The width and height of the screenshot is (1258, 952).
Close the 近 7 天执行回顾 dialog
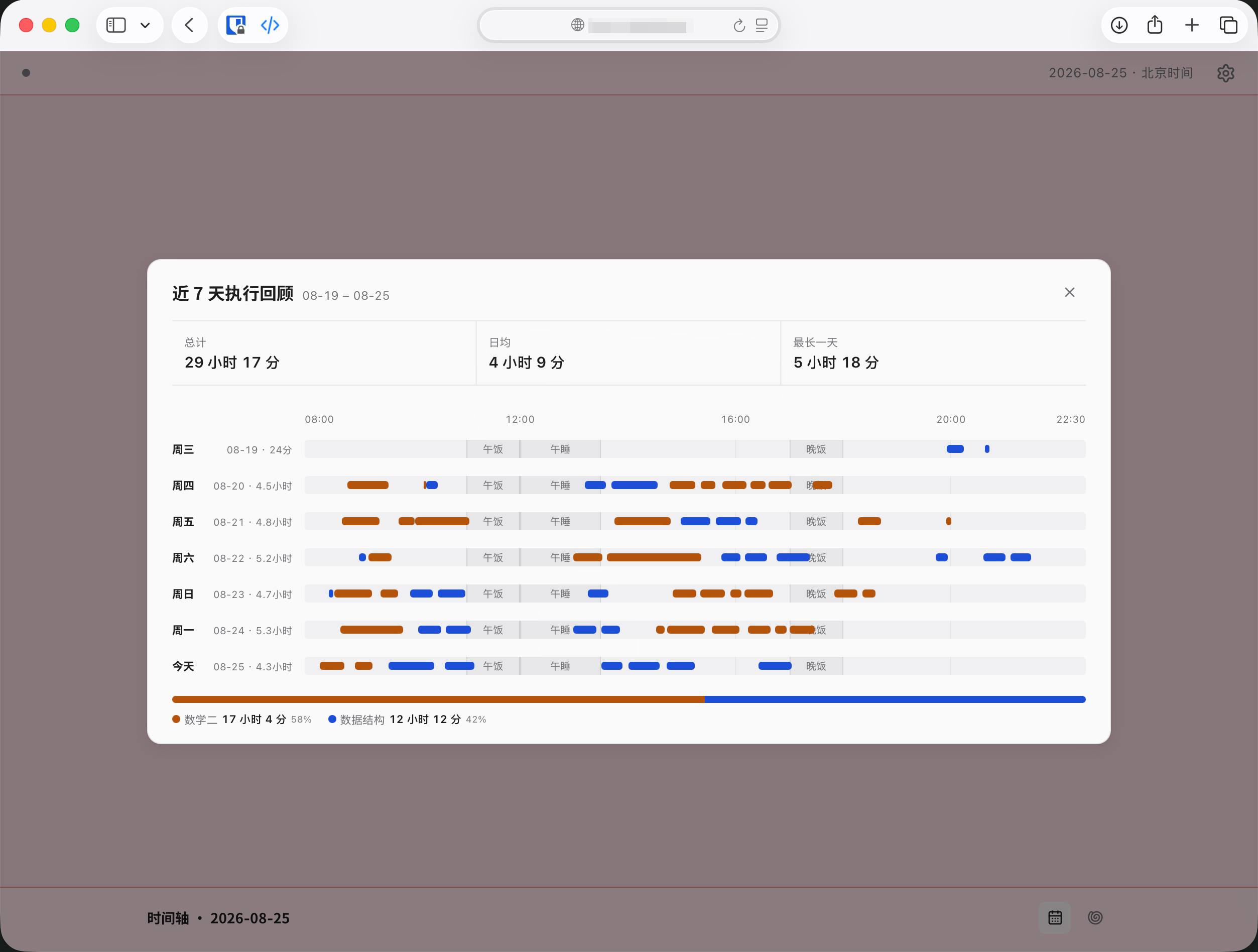pyautogui.click(x=1069, y=292)
